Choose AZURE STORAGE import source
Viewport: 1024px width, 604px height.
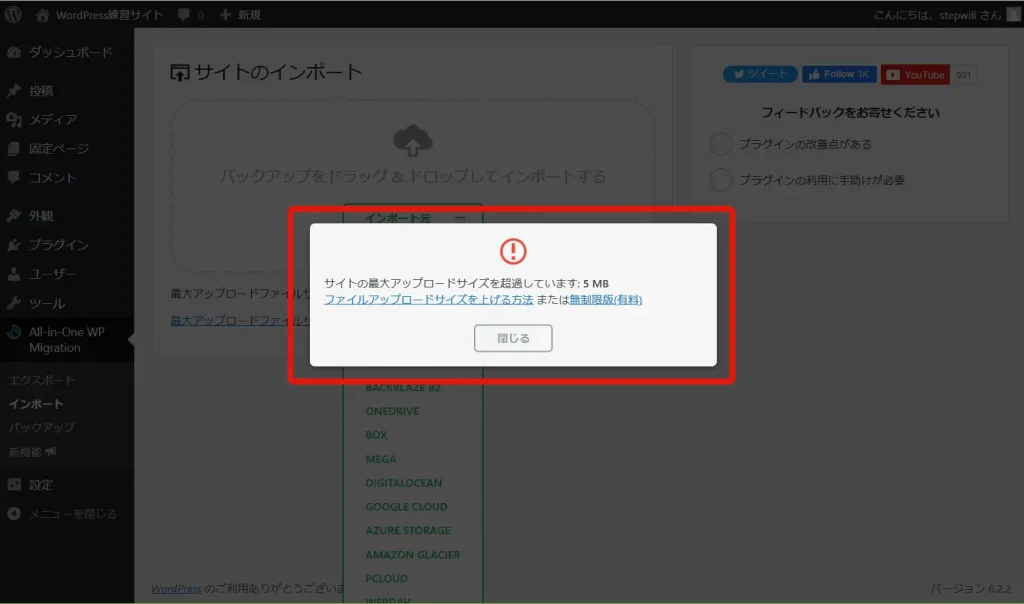click(x=408, y=530)
